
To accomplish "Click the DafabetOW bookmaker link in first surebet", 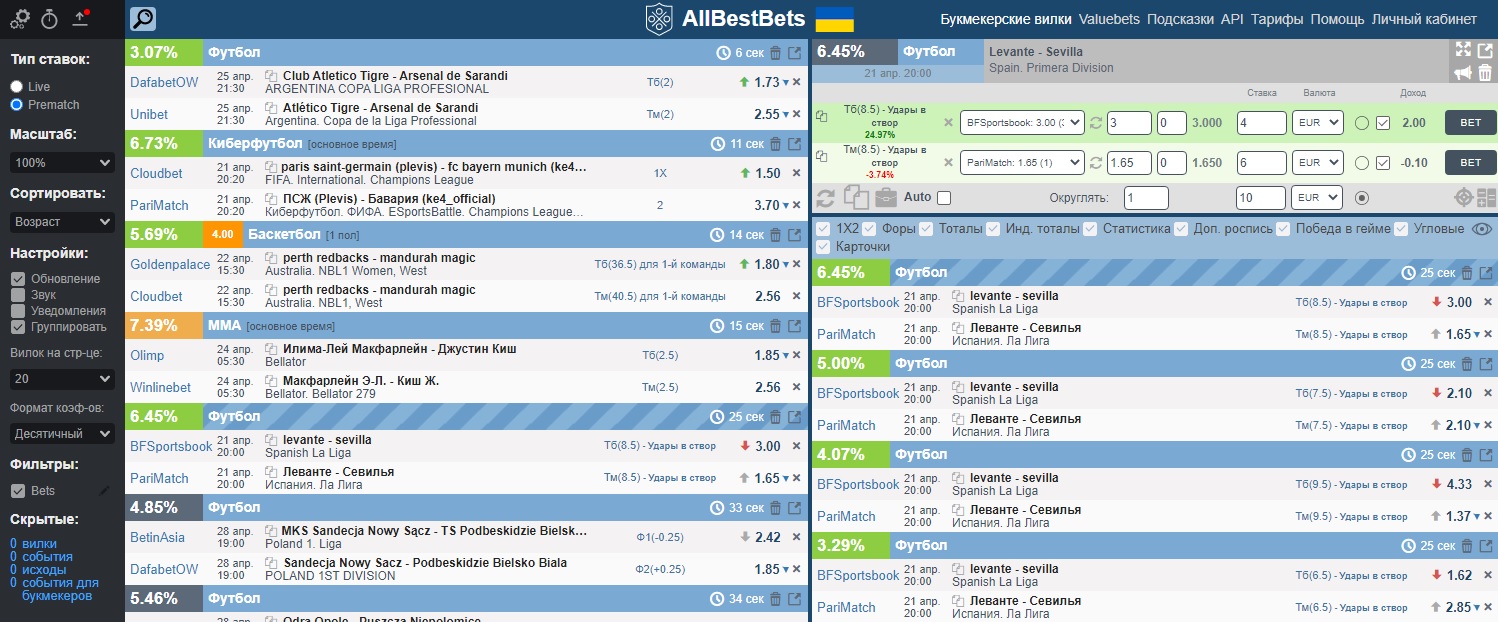I will pyautogui.click(x=164, y=82).
